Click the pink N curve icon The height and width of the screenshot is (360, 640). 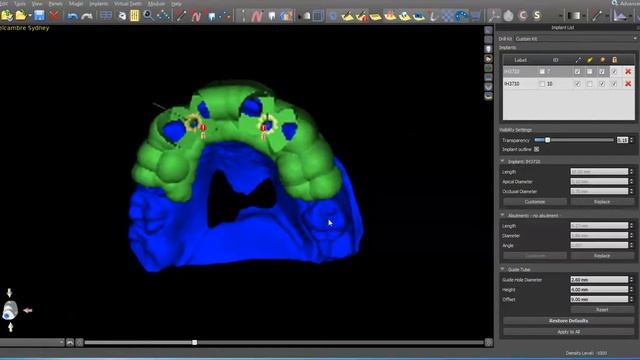click(x=257, y=16)
